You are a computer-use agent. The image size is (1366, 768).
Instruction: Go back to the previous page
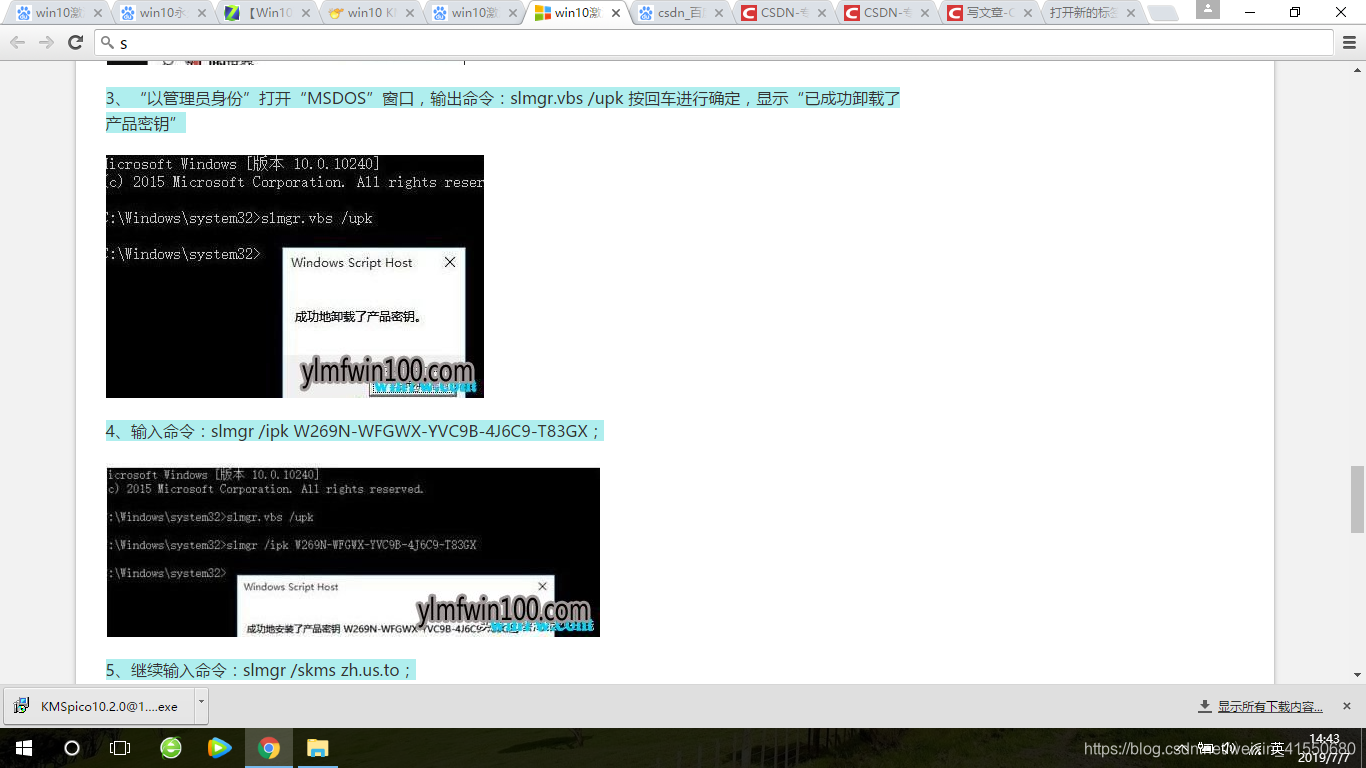click(17, 42)
